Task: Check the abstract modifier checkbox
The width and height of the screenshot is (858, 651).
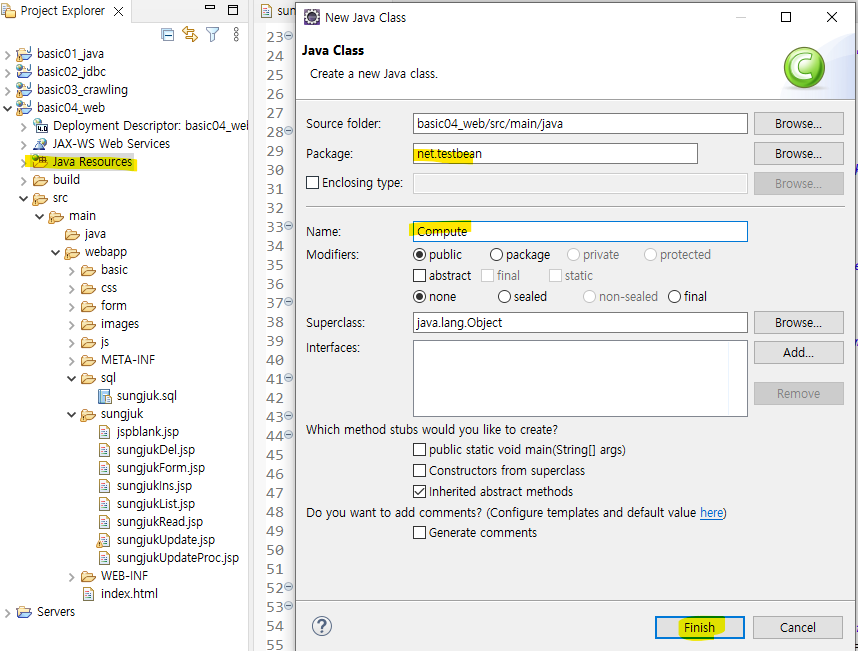Action: point(420,275)
